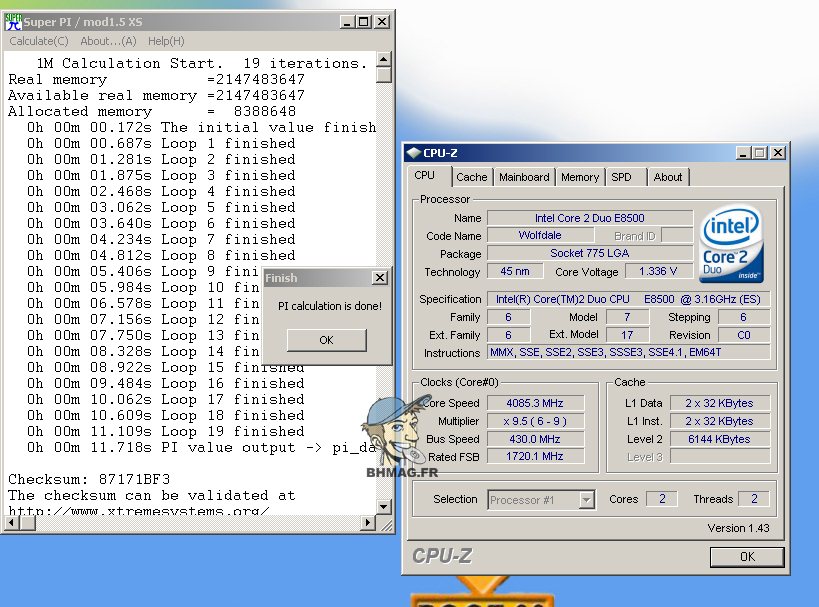The image size is (819, 607).
Task: Click the Bus Speed value 430.0 MHz
Action: point(535,439)
